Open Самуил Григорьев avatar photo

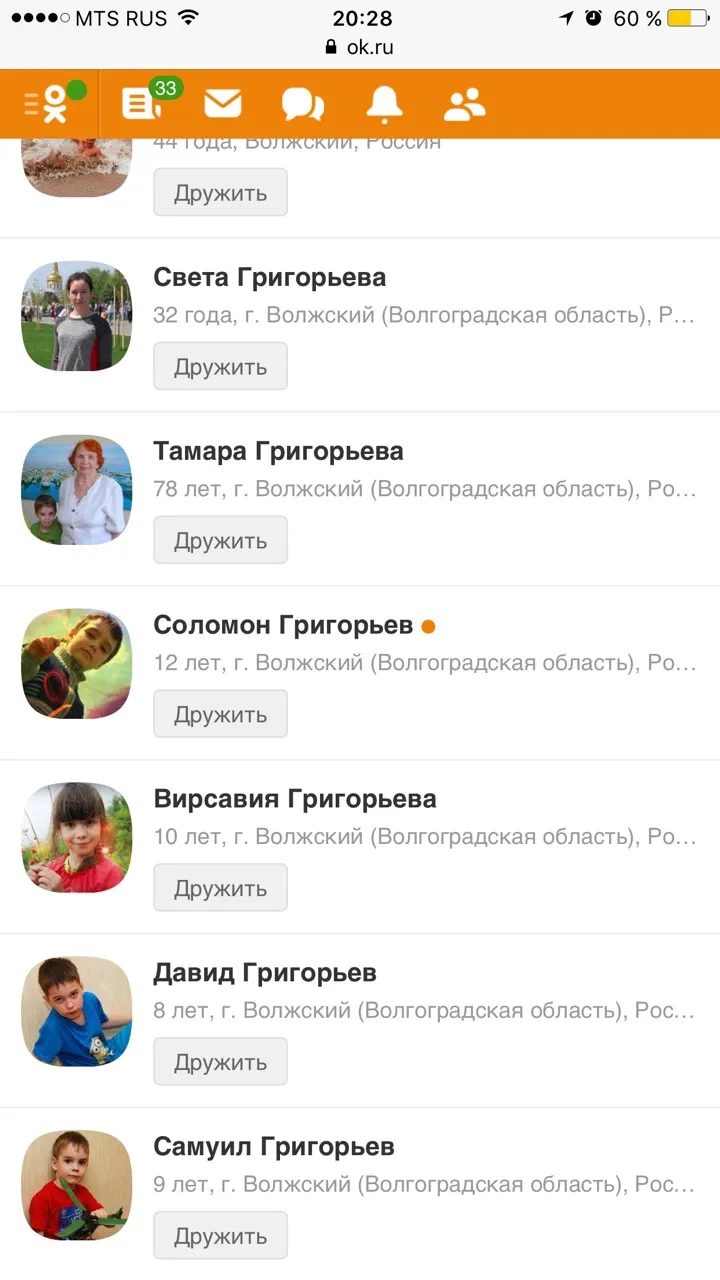coord(77,1186)
